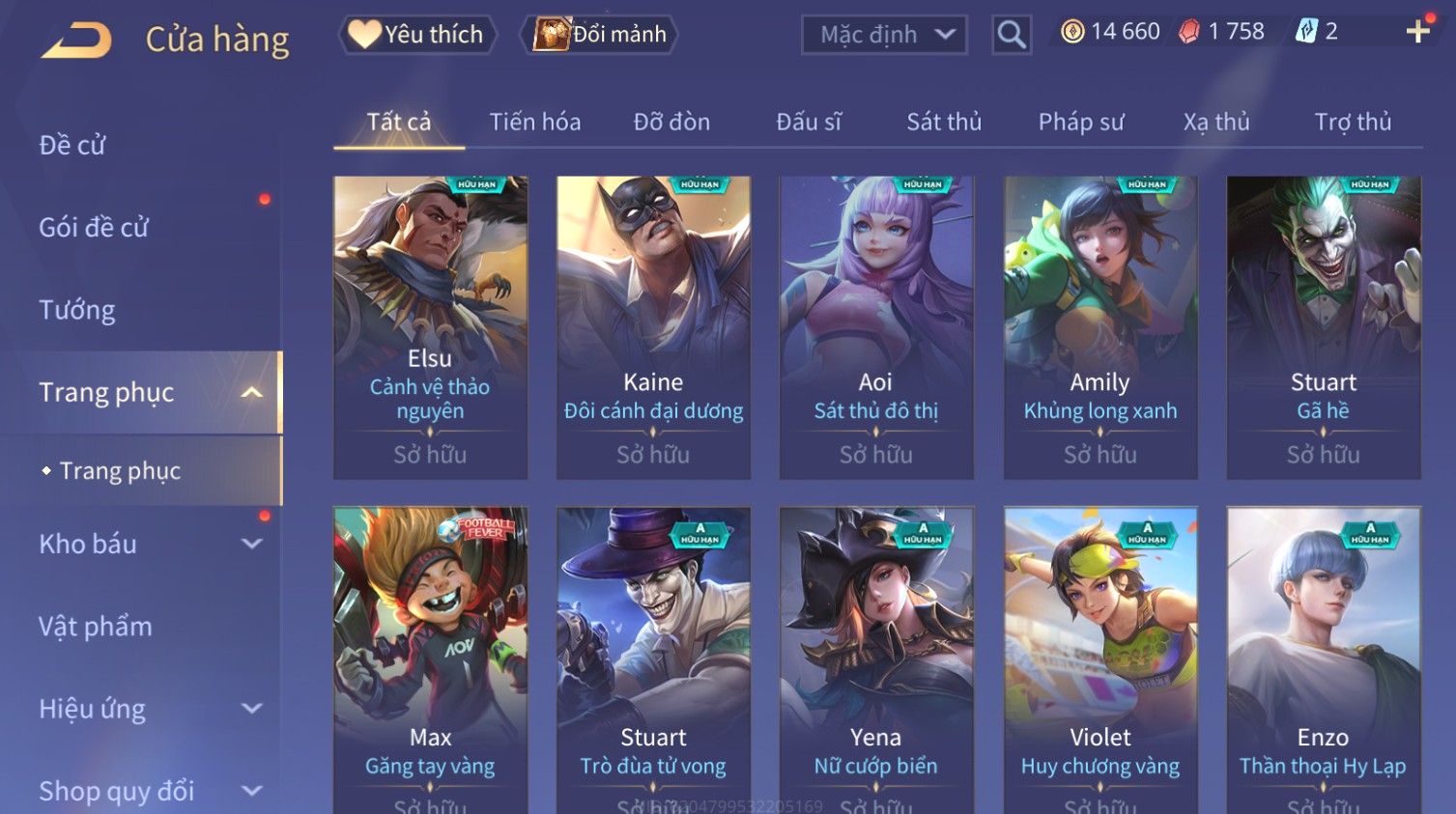Tap the golden back arrow icon
This screenshot has width=1456, height=814.
(x=76, y=41)
